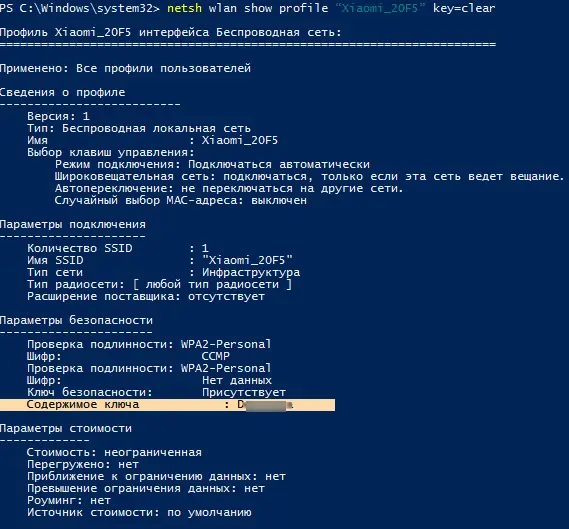Image resolution: width=569 pixels, height=529 pixels.
Task: Click the heading 'Параметры подключения'
Action: tap(73, 225)
